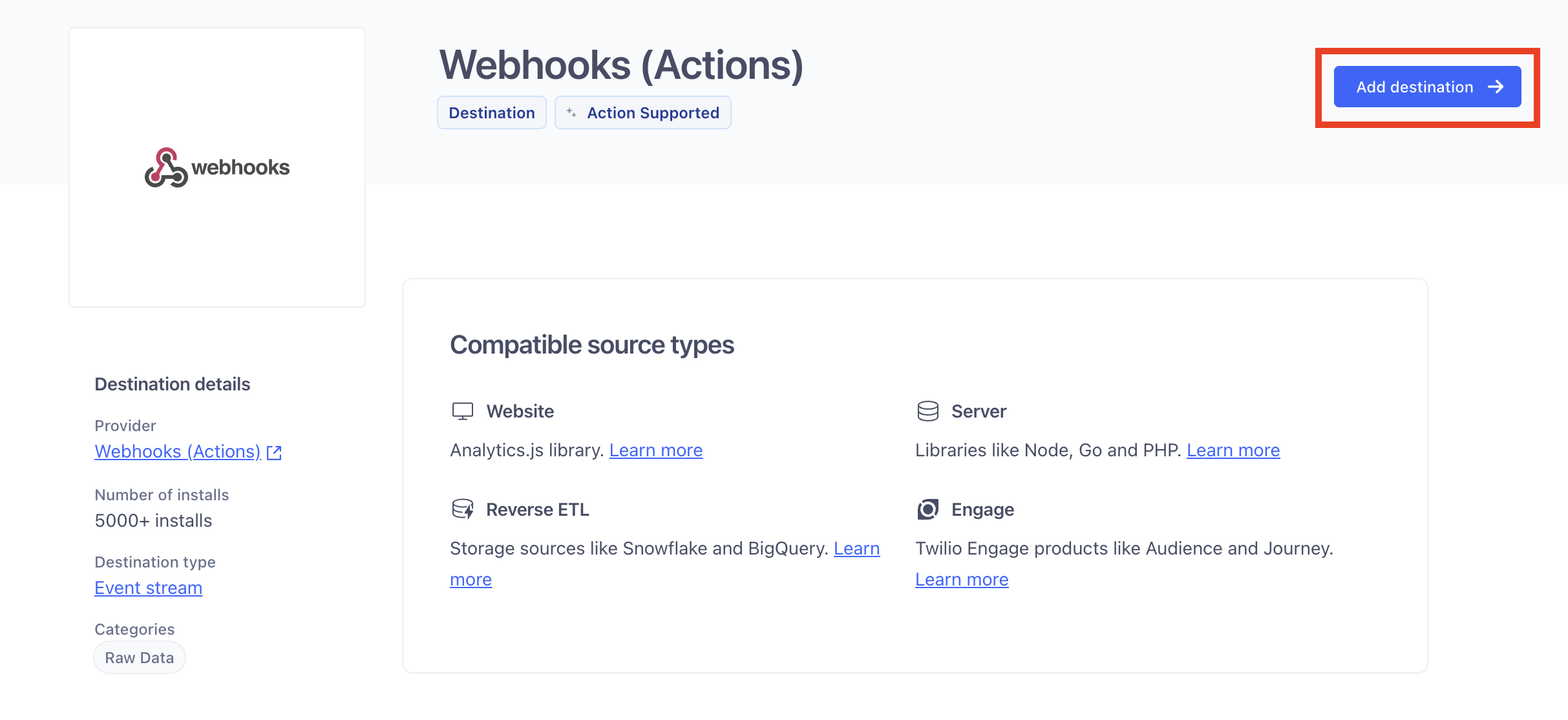
Task: Open Learn more for Twilio Engage products
Action: coord(962,579)
